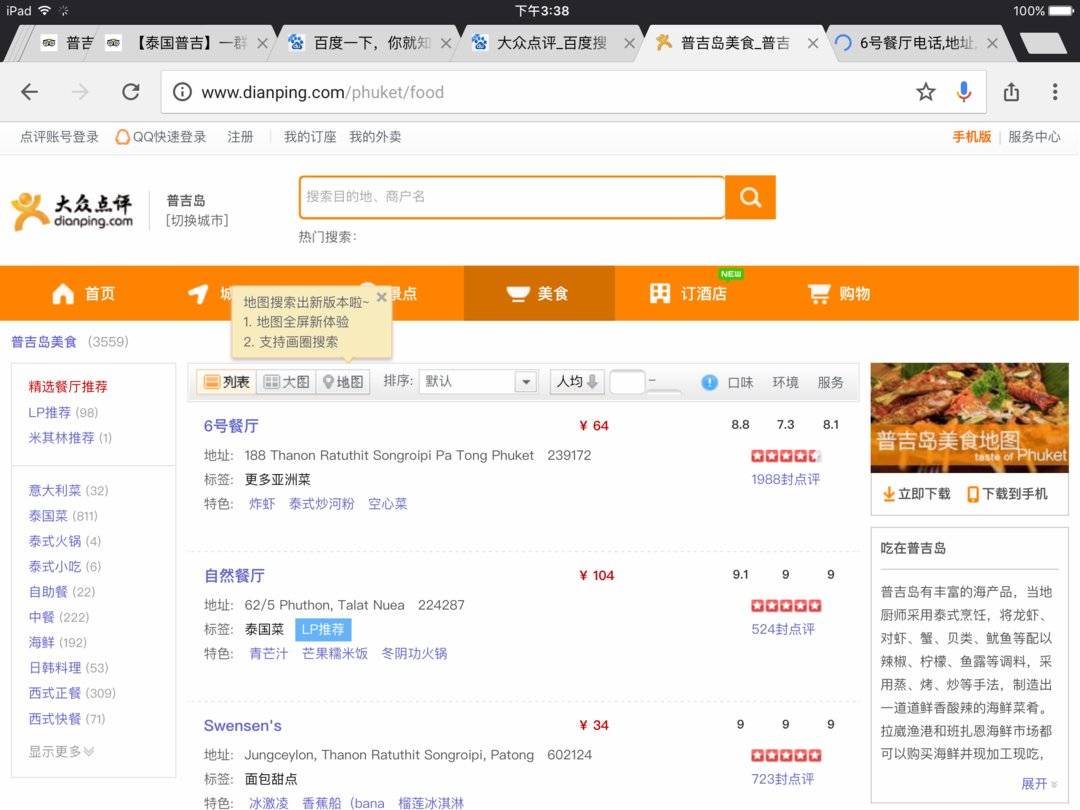Screen dimensions: 1080x810
Task: Bookmark page with the star icon
Action: click(926, 92)
